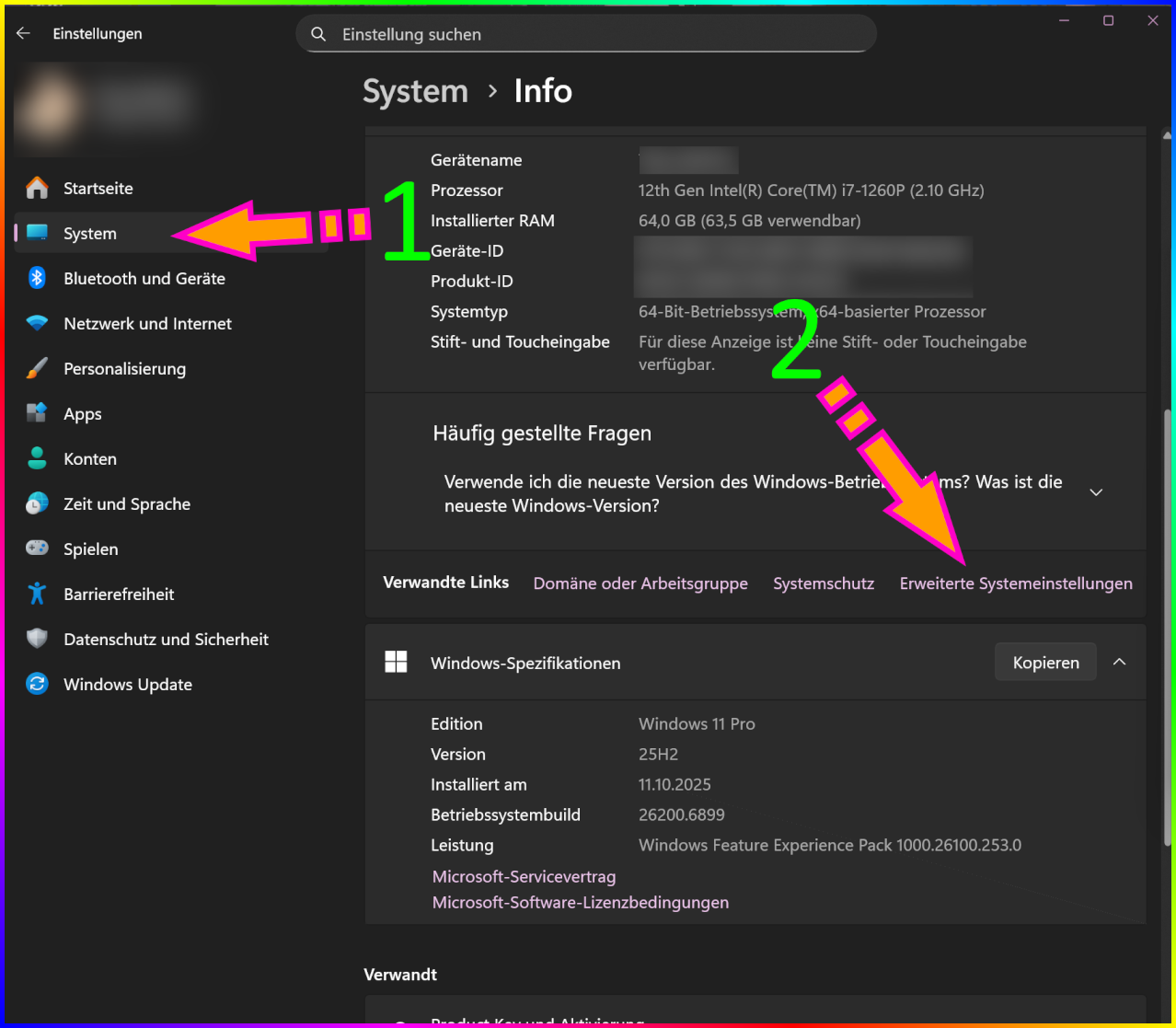The height and width of the screenshot is (1028, 1176).
Task: Go to Netzwerk und Internet
Action: pyautogui.click(x=171, y=323)
